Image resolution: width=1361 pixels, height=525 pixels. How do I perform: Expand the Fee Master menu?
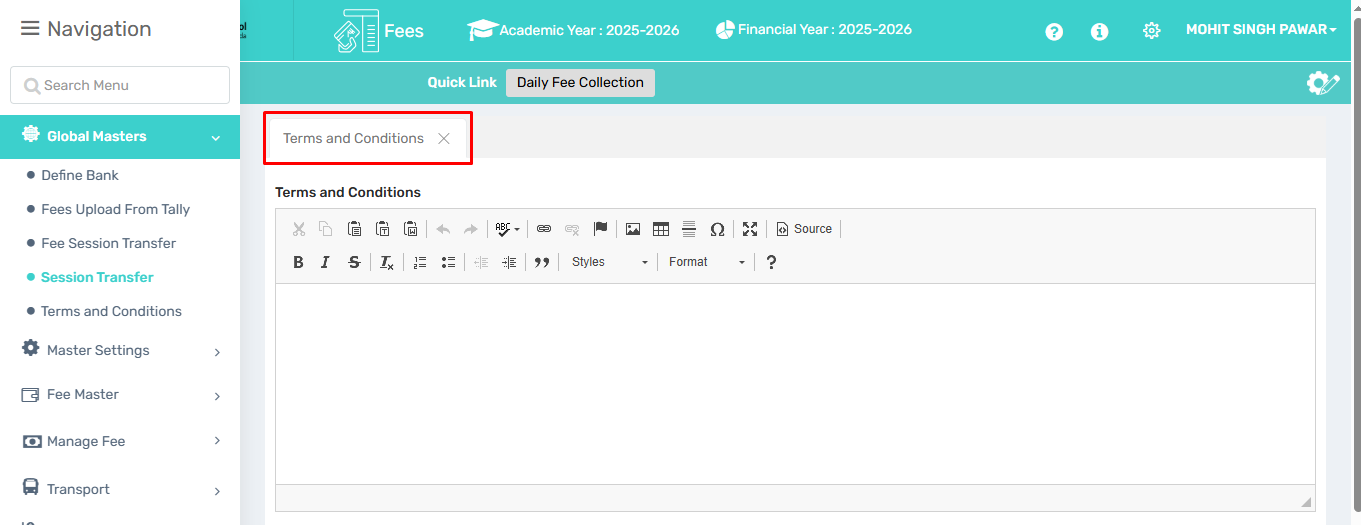(x=120, y=395)
